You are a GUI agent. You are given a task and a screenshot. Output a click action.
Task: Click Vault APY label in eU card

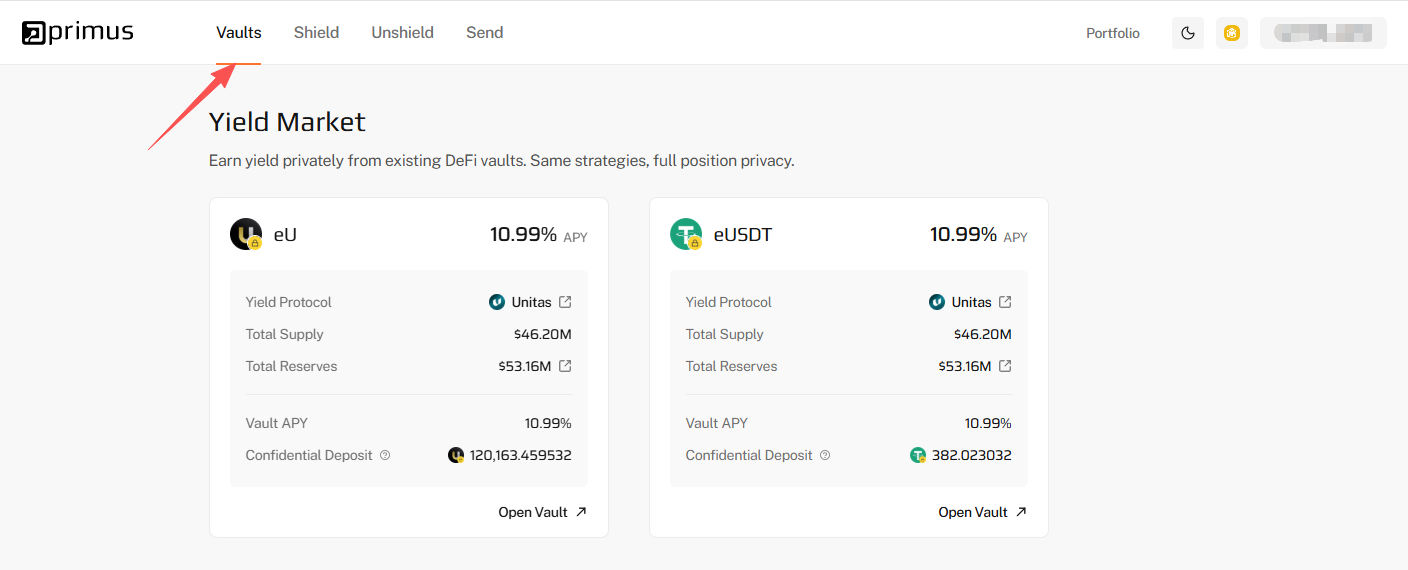coord(277,423)
